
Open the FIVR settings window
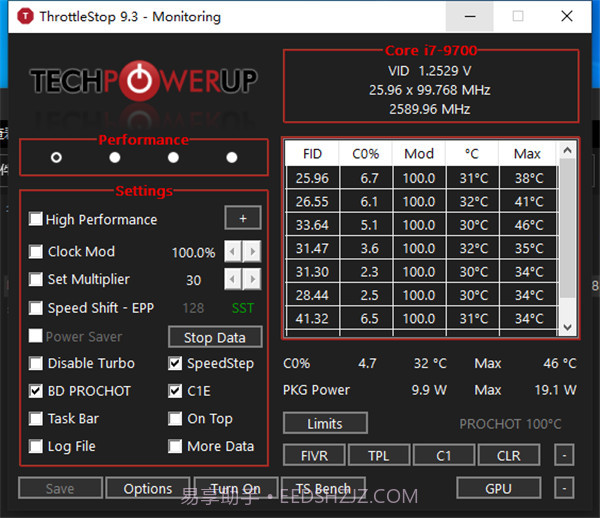point(314,455)
